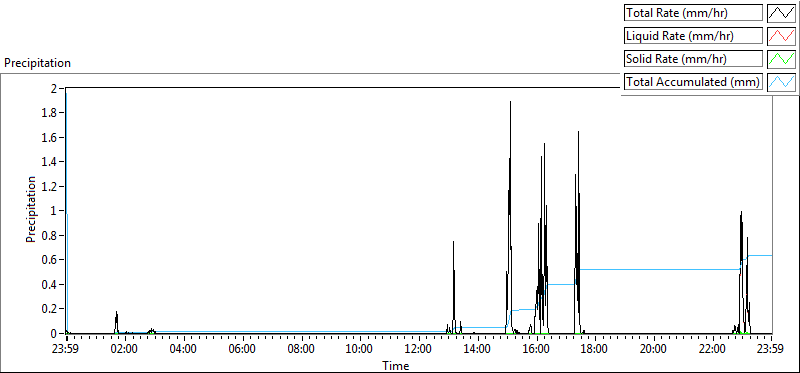Screen dimensions: 800x373
Task: Click the 22:00 time tick label
Action: coord(713,350)
